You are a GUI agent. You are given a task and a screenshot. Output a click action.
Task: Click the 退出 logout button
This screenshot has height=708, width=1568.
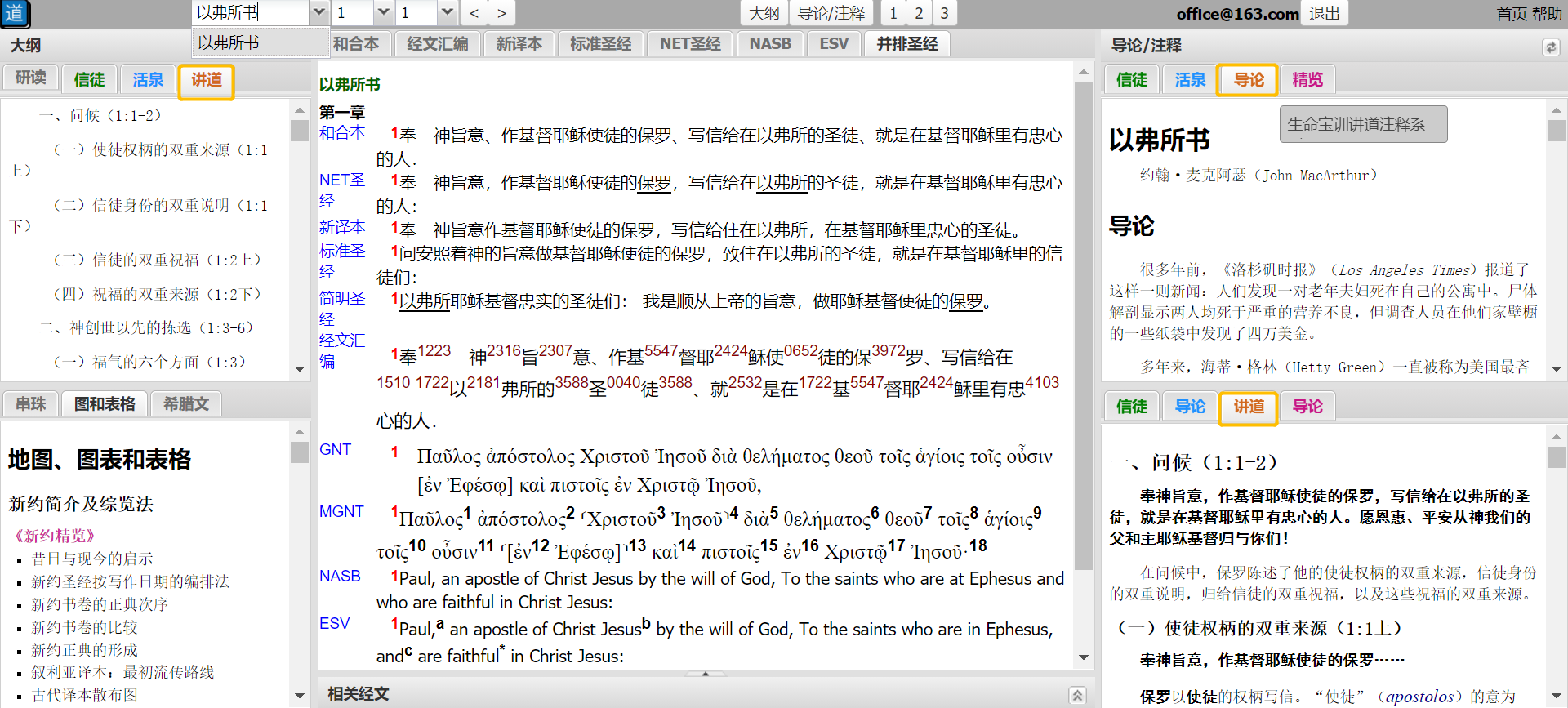point(1324,13)
